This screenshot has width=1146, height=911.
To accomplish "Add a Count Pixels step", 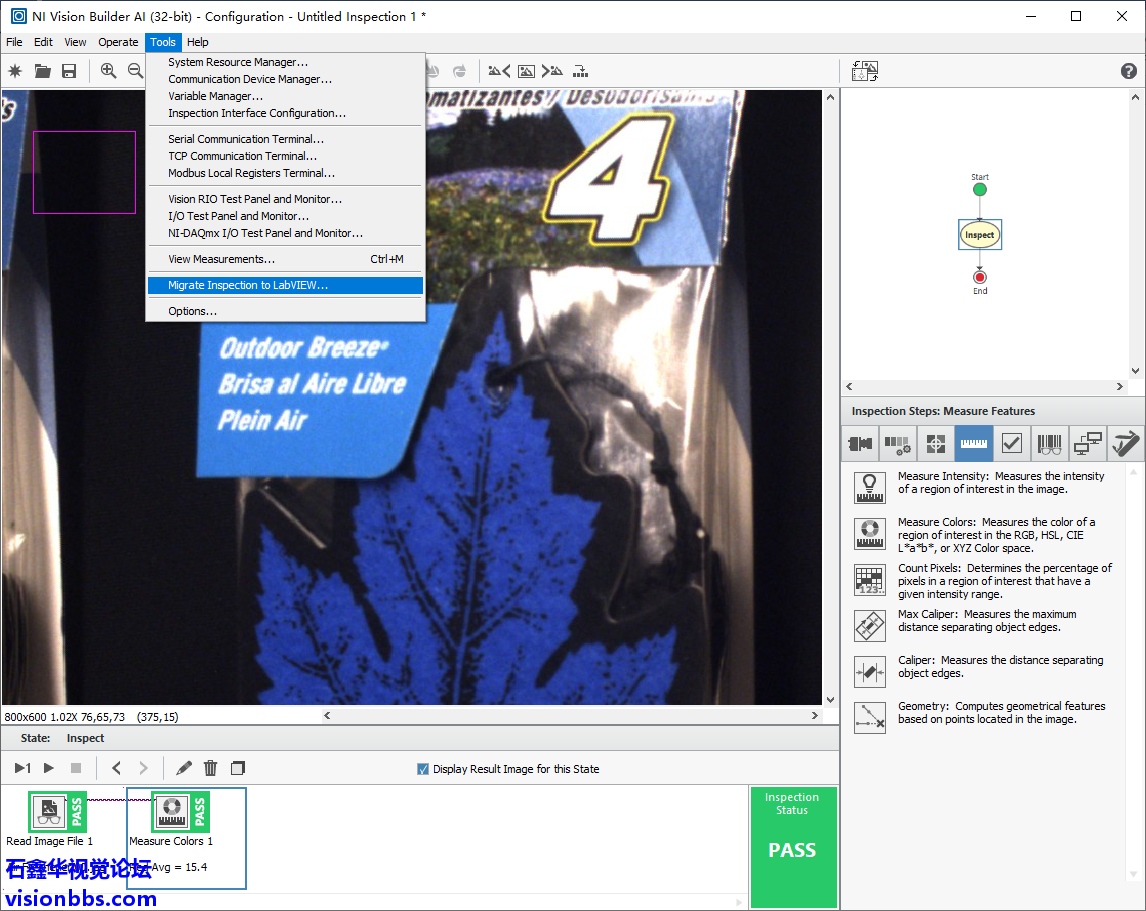I will coord(870,580).
